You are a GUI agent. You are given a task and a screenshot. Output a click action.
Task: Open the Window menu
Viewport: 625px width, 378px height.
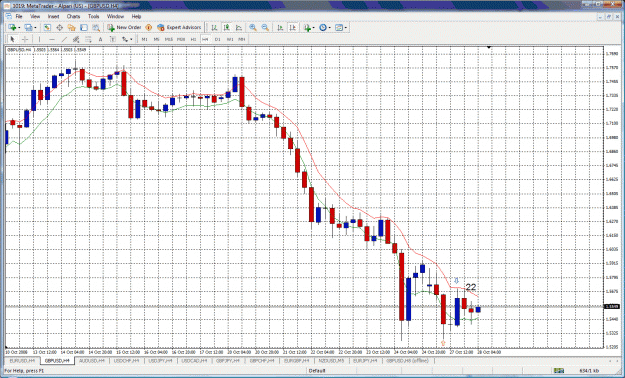[115, 16]
